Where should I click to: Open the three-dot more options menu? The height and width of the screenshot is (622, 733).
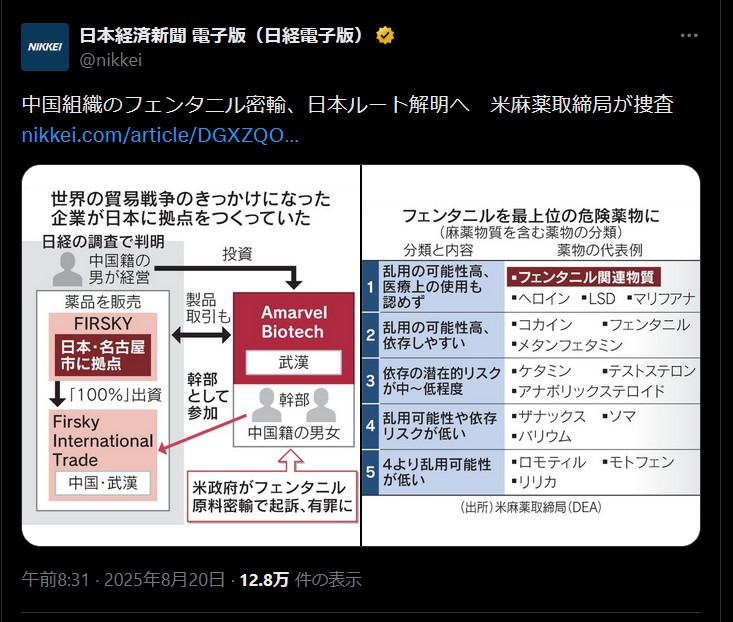[x=689, y=35]
